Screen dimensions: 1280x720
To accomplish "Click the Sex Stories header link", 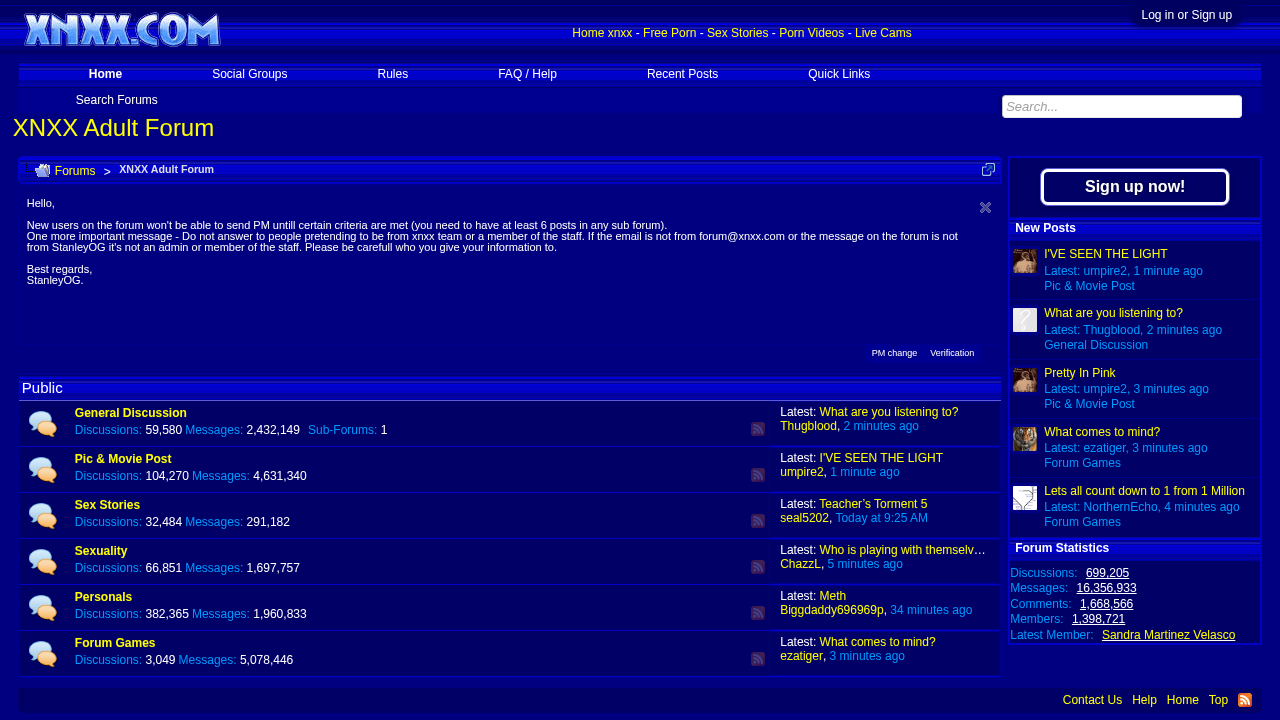I will click(737, 33).
